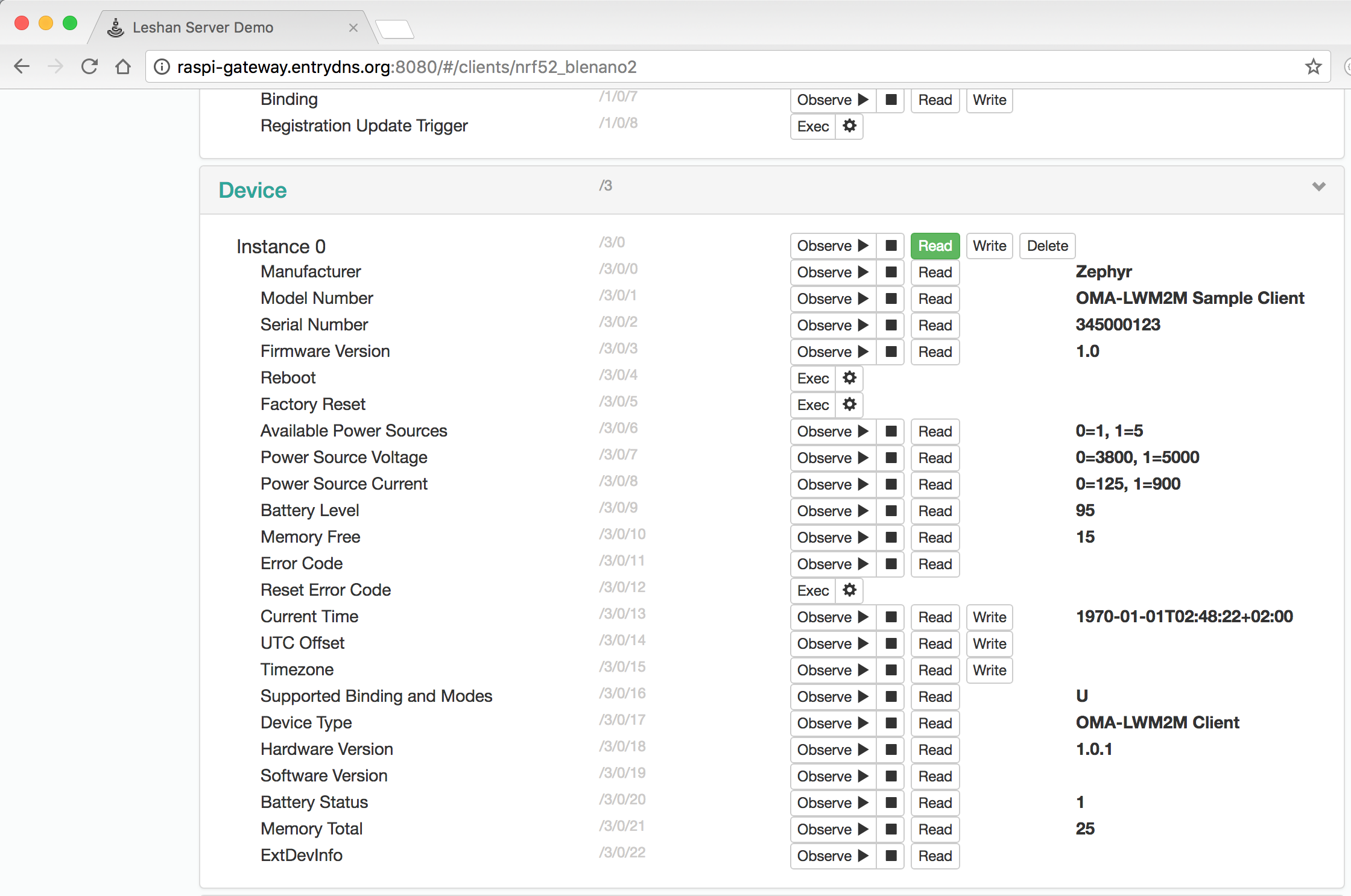The image size is (1351, 896).
Task: Select the Instance 0 label
Action: click(281, 247)
